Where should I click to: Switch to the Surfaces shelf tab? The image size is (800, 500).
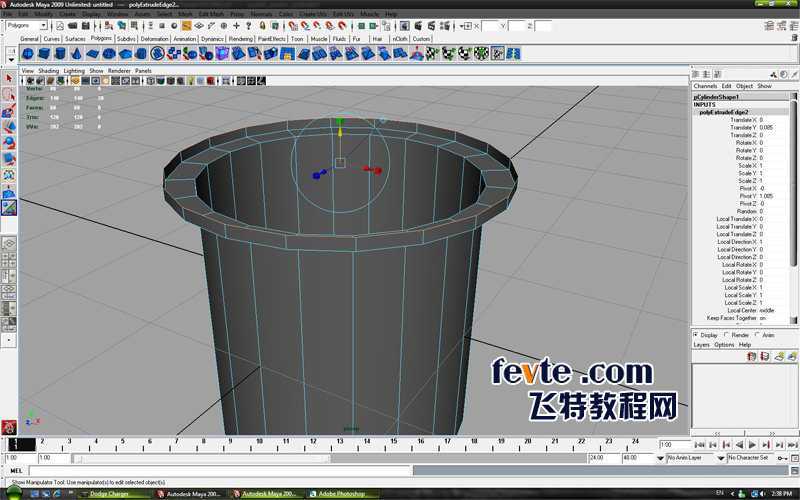pos(75,39)
